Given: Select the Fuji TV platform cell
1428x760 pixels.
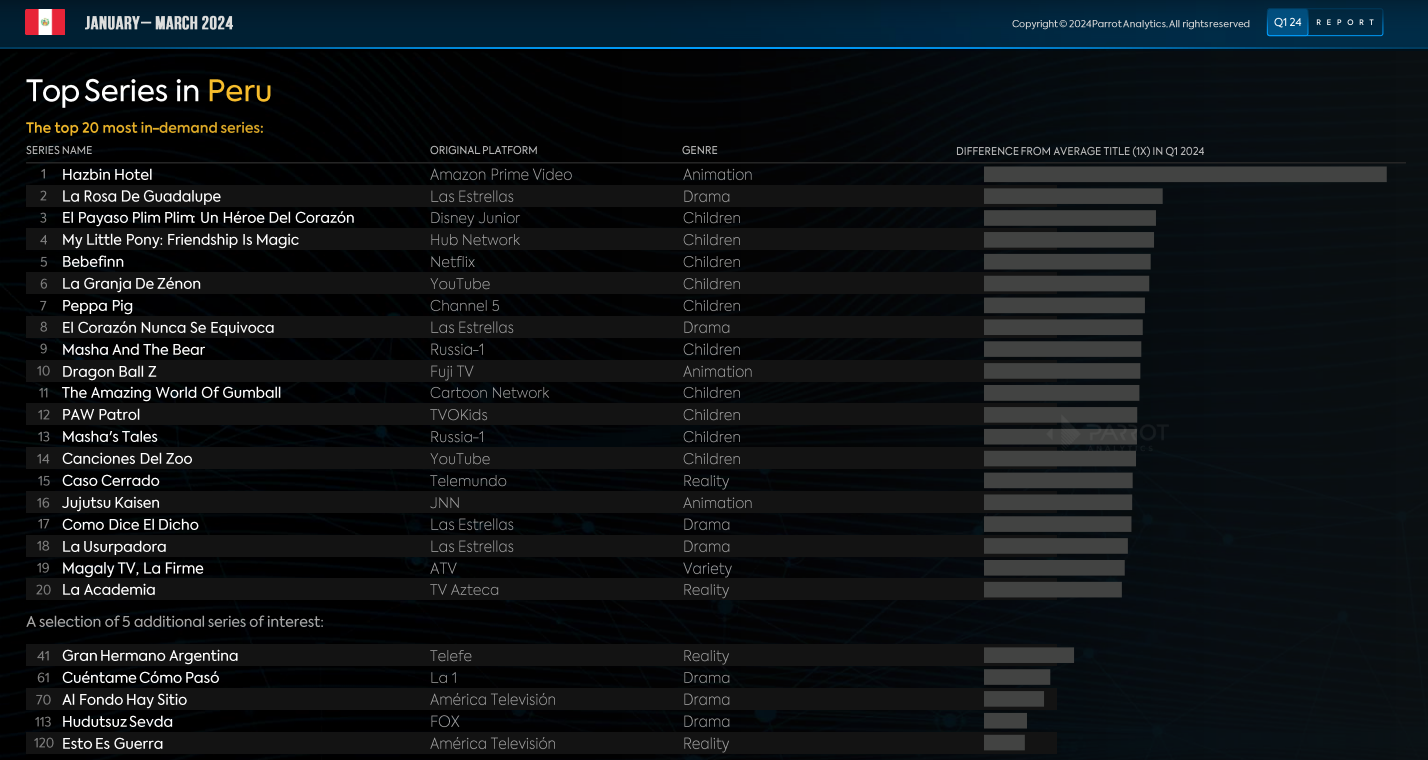Looking at the screenshot, I should pyautogui.click(x=452, y=372).
